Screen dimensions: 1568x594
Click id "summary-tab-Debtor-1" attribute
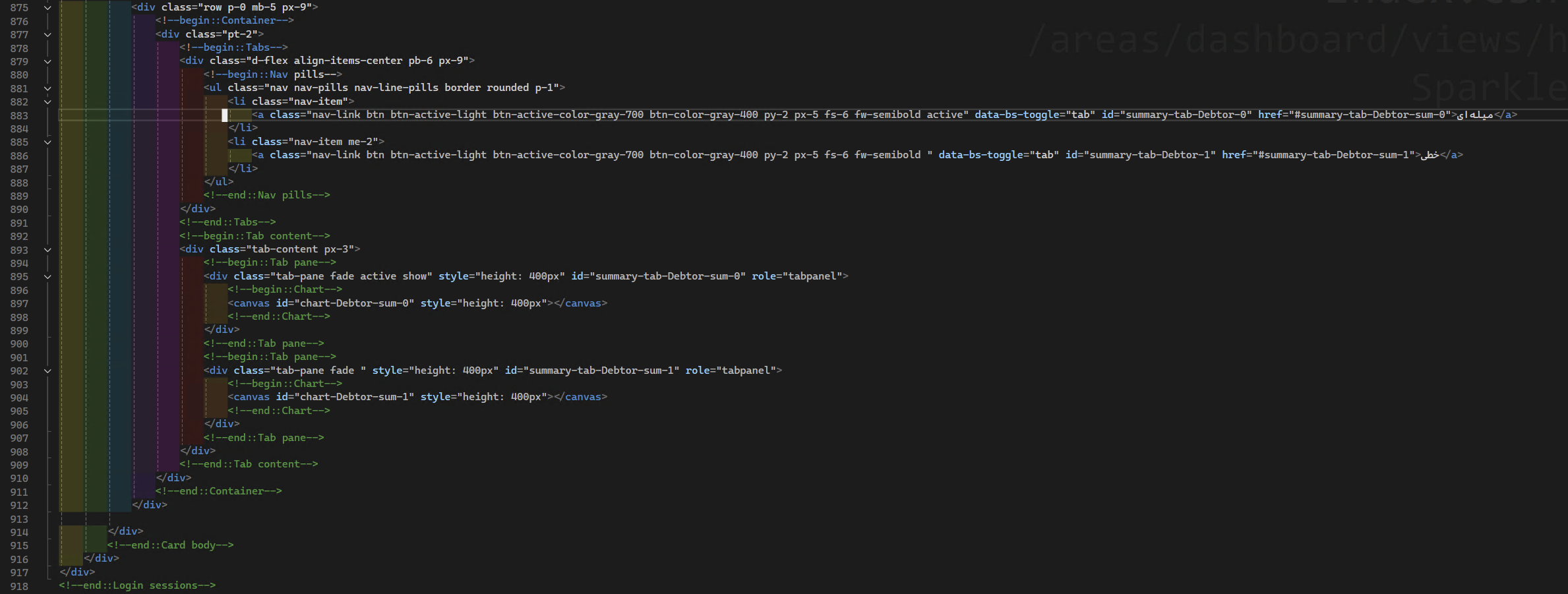pyautogui.click(x=1141, y=155)
